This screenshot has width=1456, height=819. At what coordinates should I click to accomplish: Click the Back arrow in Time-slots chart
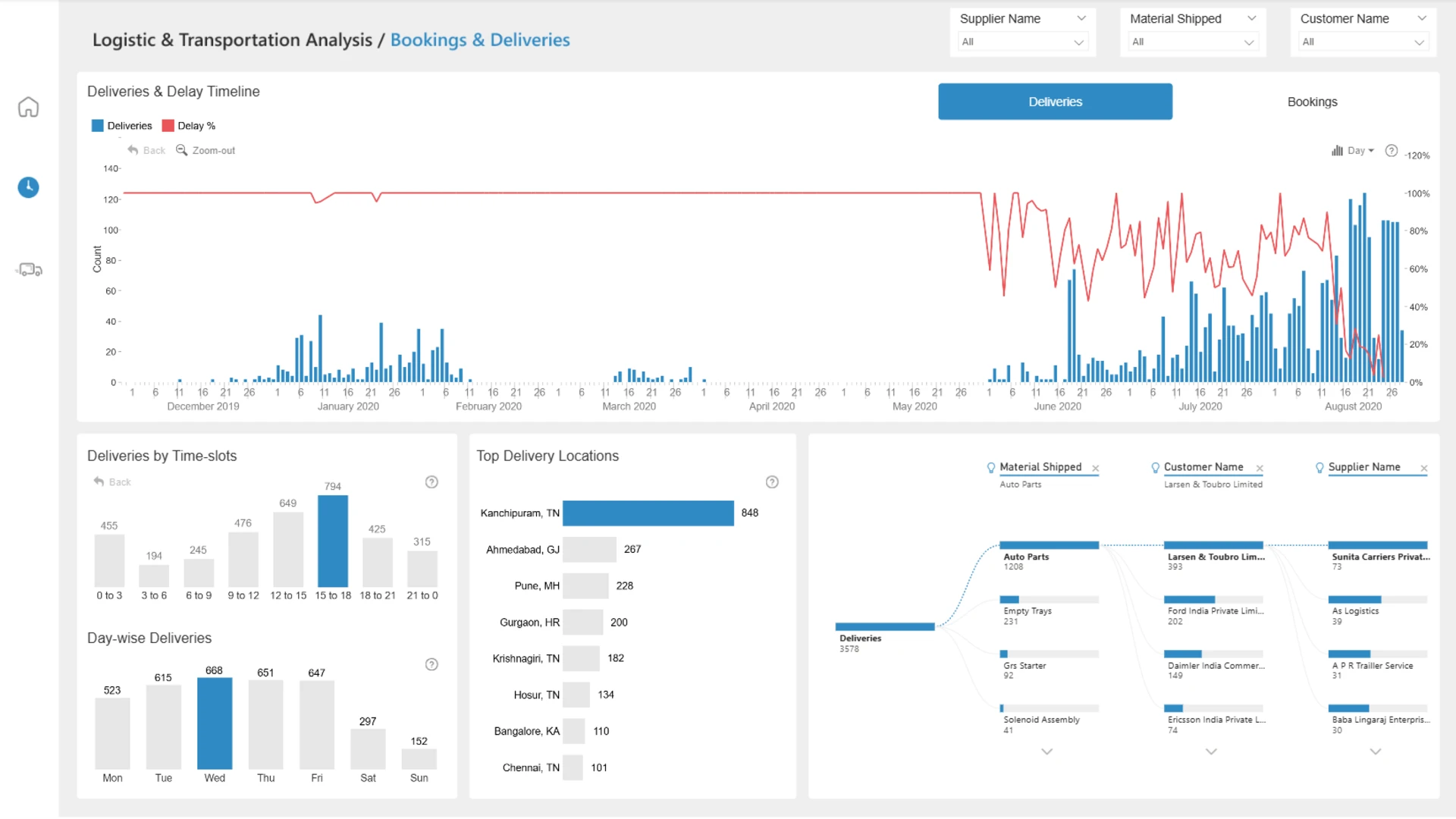99,482
